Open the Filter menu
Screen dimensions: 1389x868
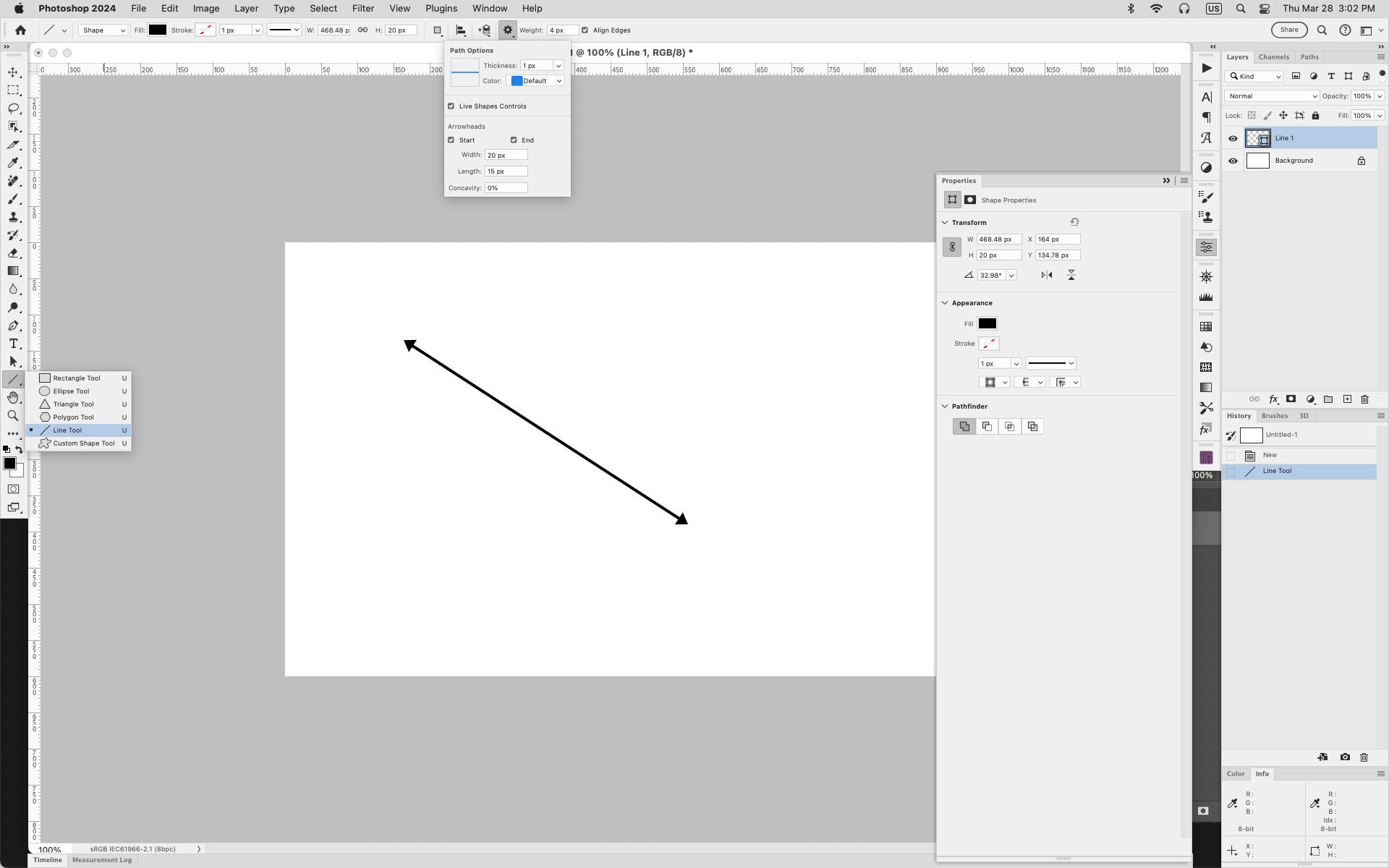[362, 9]
